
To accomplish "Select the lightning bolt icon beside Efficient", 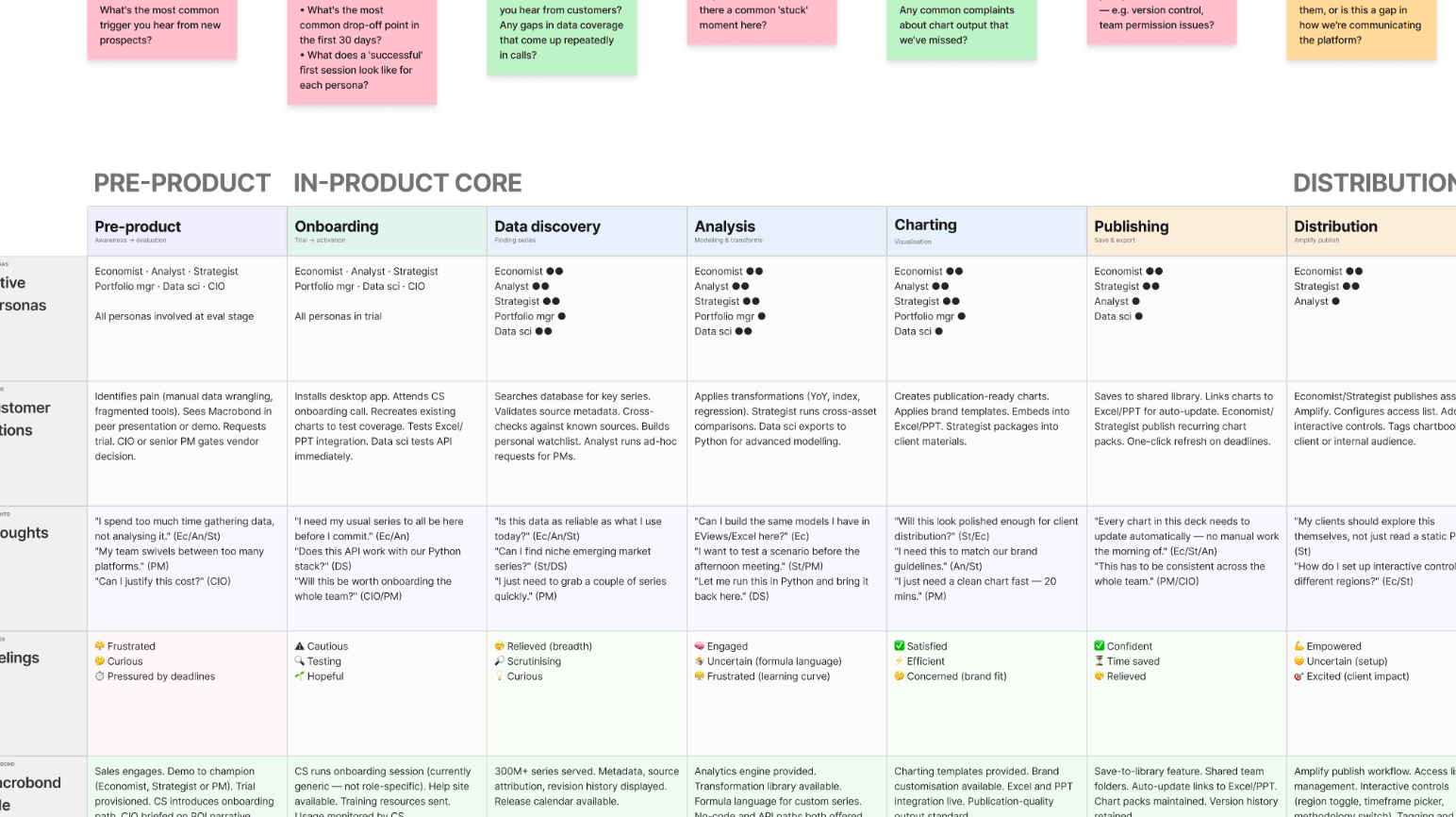I will point(900,661).
